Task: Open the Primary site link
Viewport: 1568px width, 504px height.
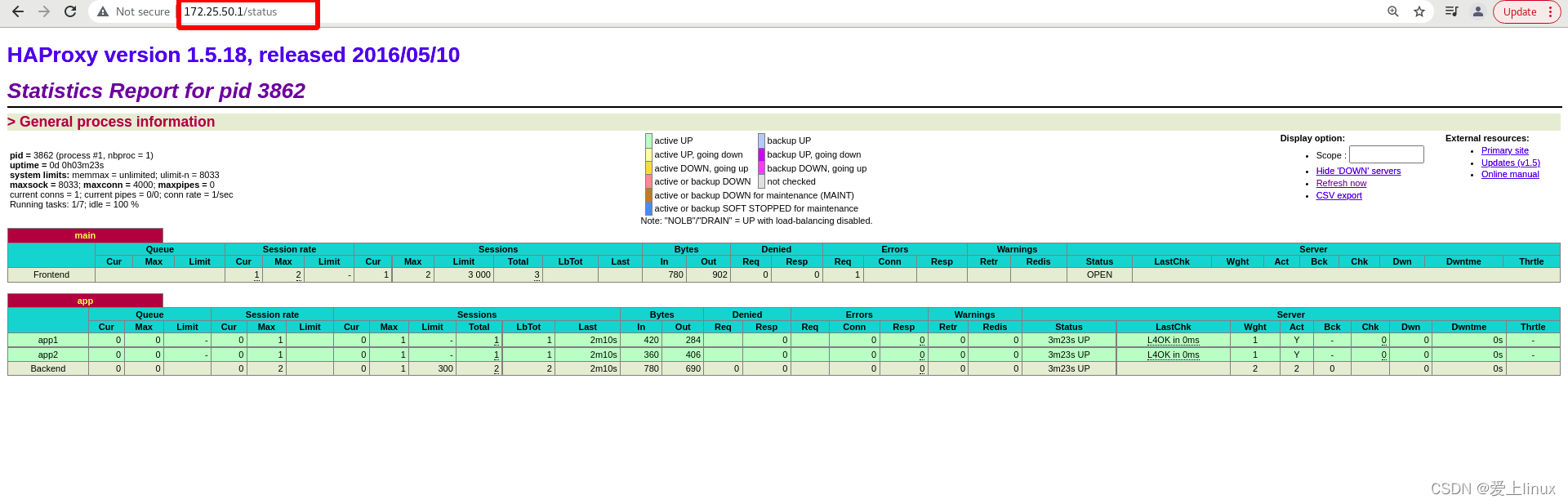Action: coord(1504,150)
